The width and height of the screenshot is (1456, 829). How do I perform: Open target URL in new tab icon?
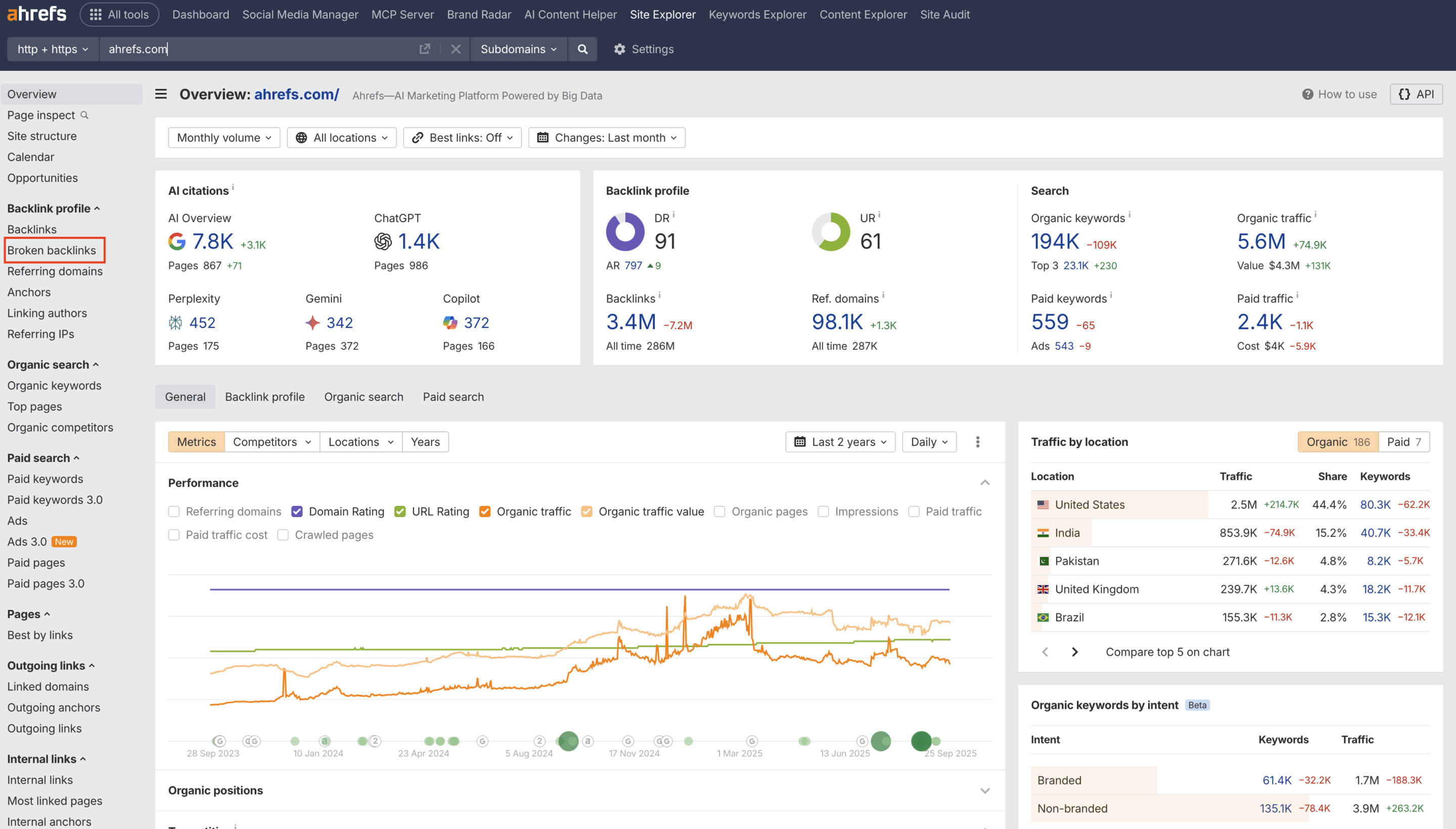[424, 49]
